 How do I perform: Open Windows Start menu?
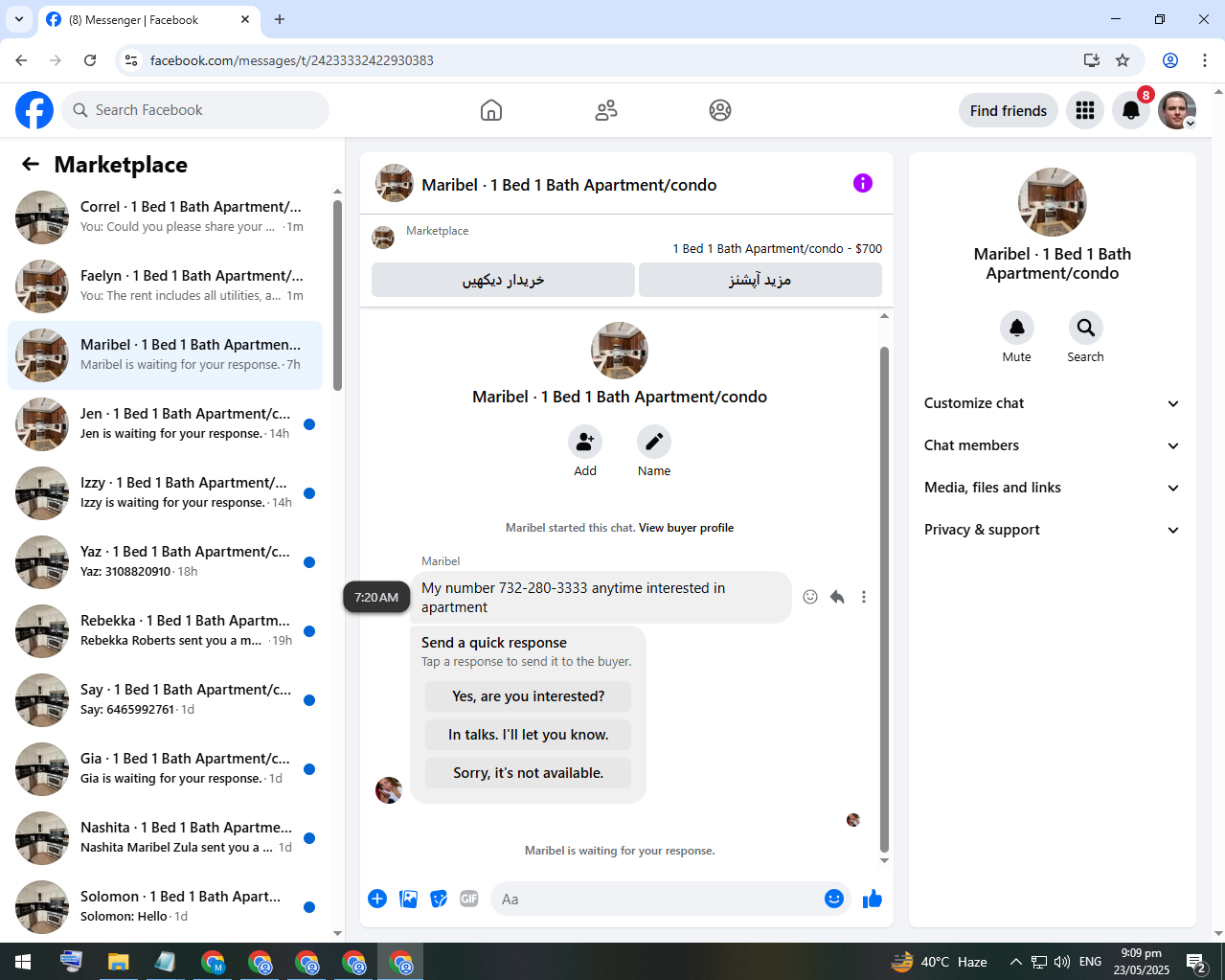pyautogui.click(x=23, y=961)
